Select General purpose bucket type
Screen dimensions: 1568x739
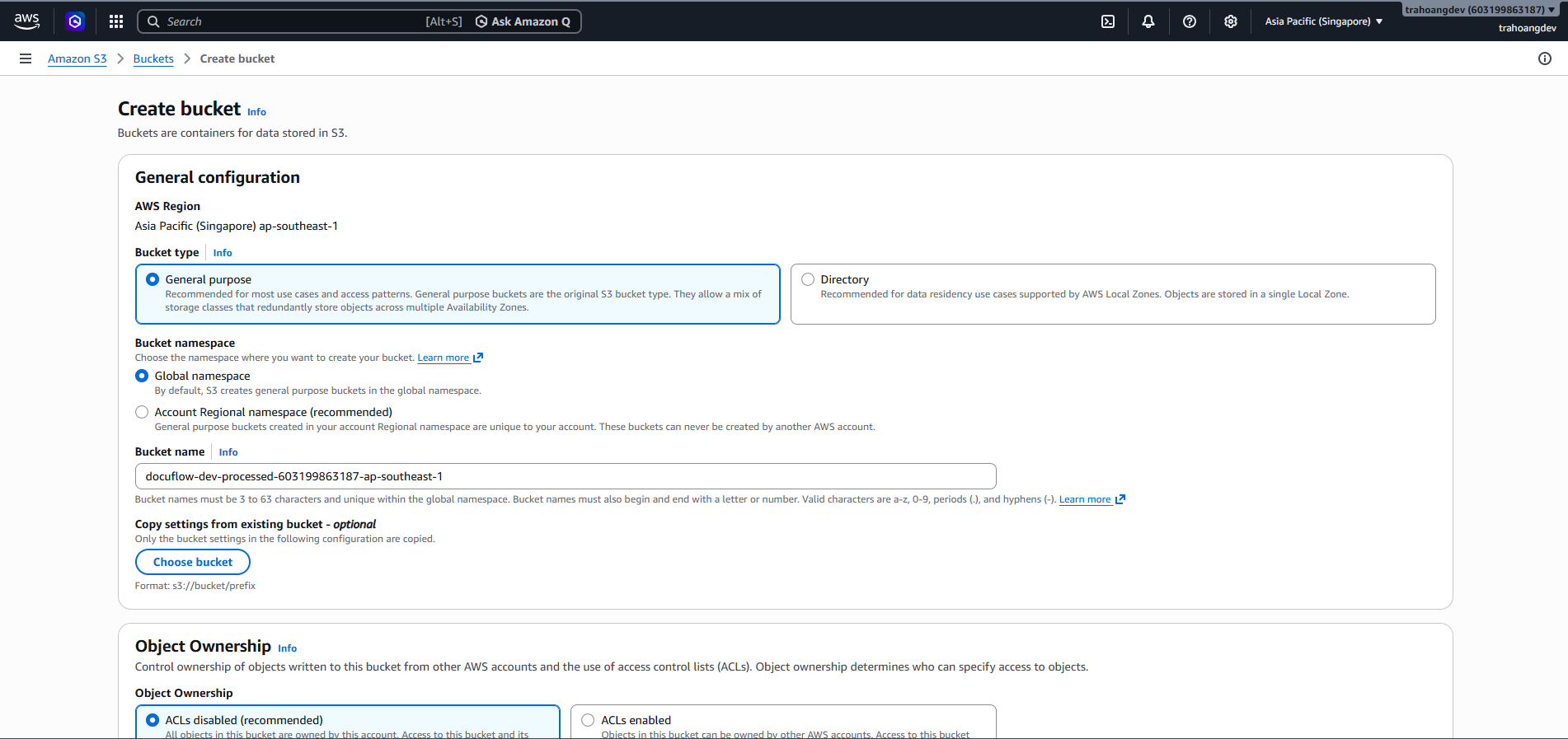(x=153, y=279)
